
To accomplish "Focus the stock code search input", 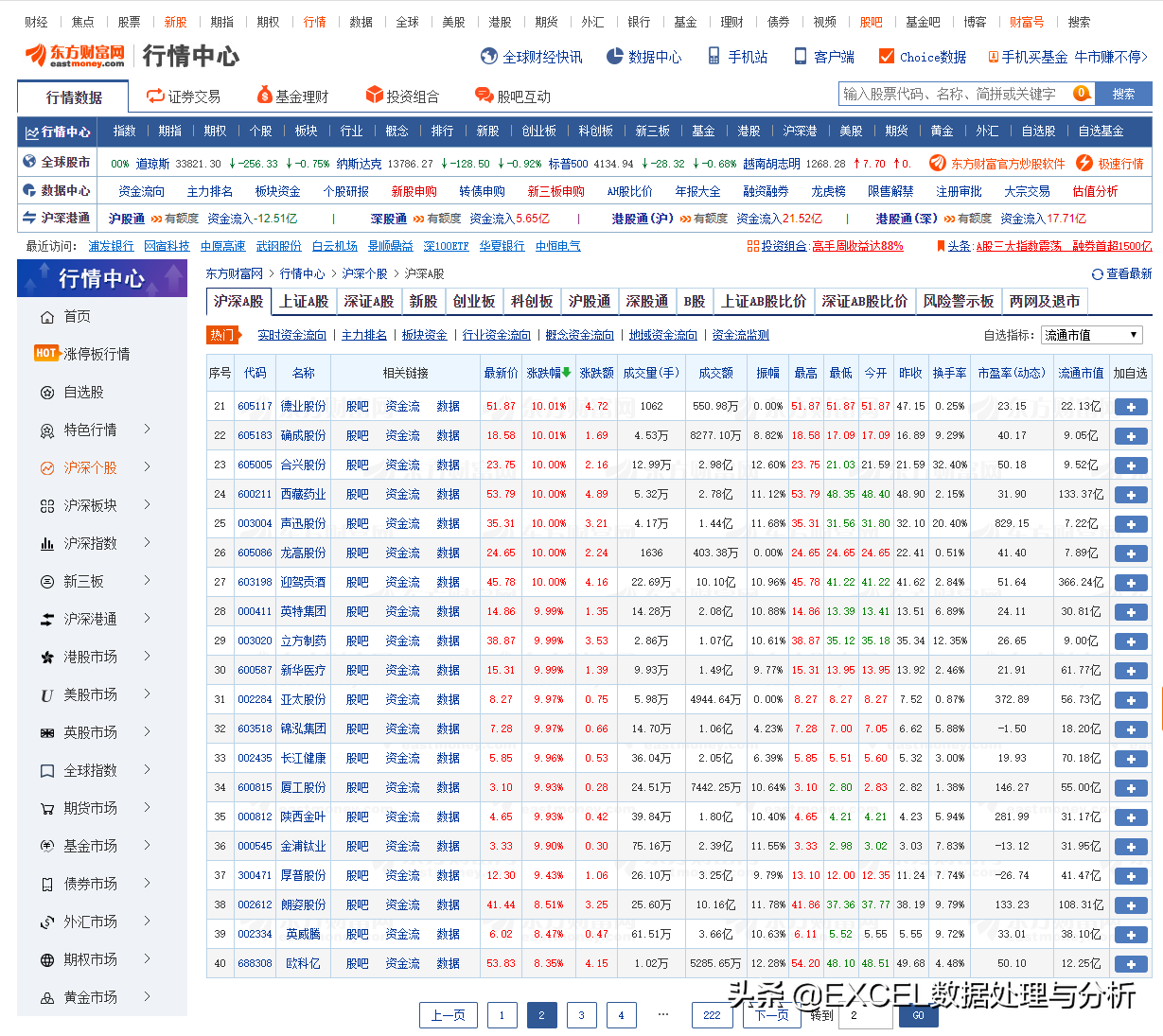I will click(956, 94).
